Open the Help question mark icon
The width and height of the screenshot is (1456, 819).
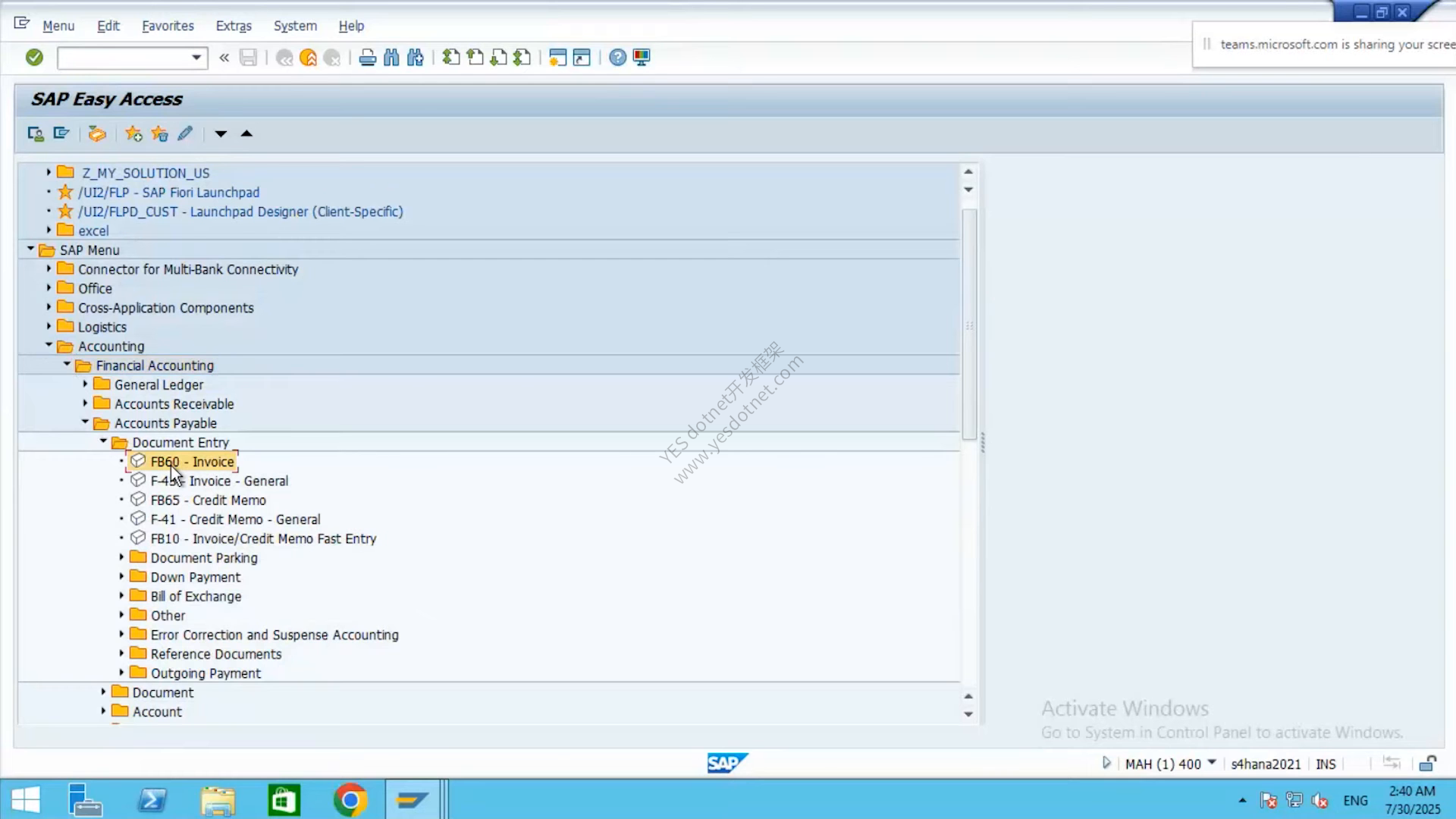pyautogui.click(x=618, y=58)
